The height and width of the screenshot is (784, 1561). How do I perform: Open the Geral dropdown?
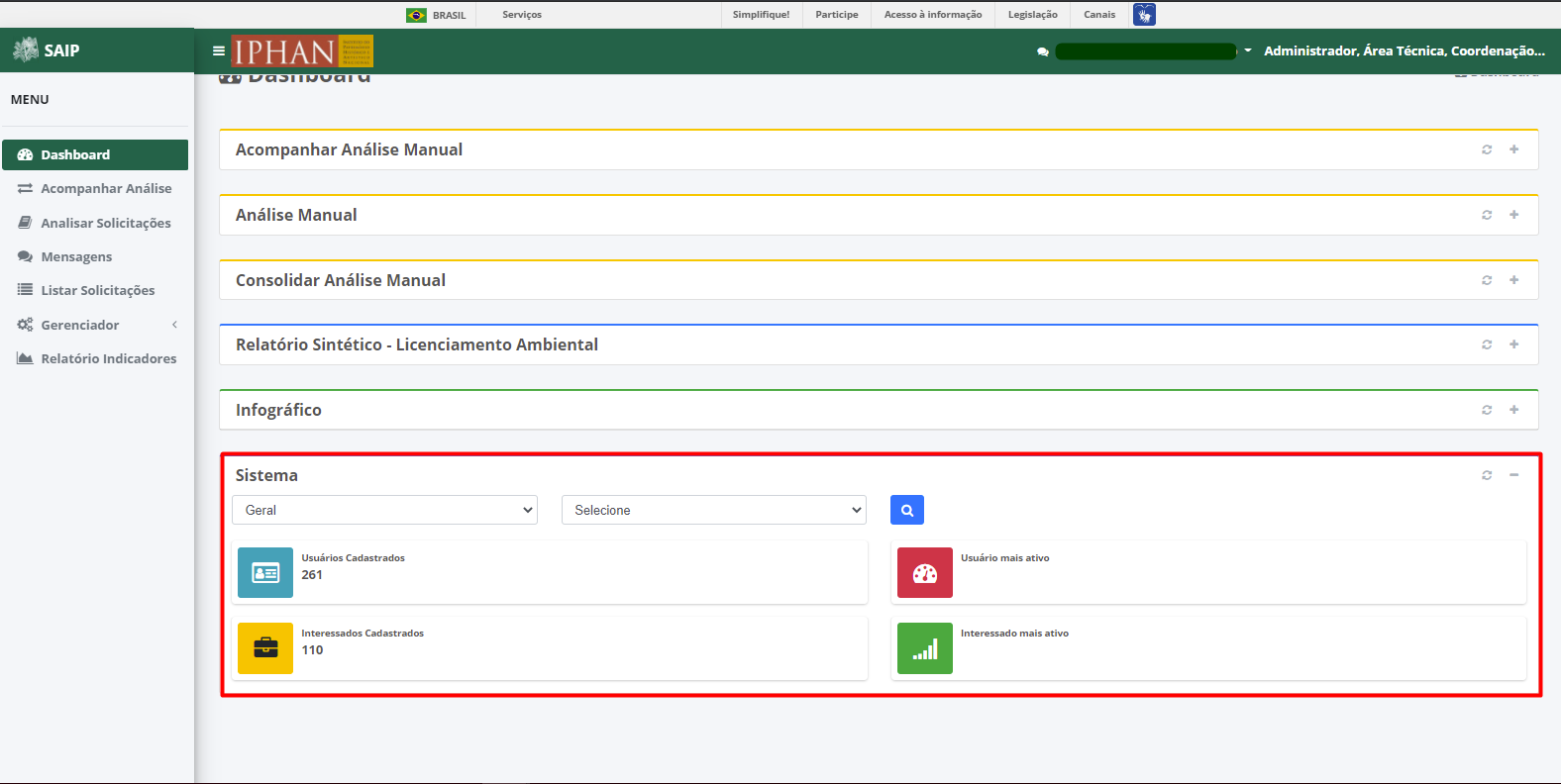pyautogui.click(x=384, y=510)
